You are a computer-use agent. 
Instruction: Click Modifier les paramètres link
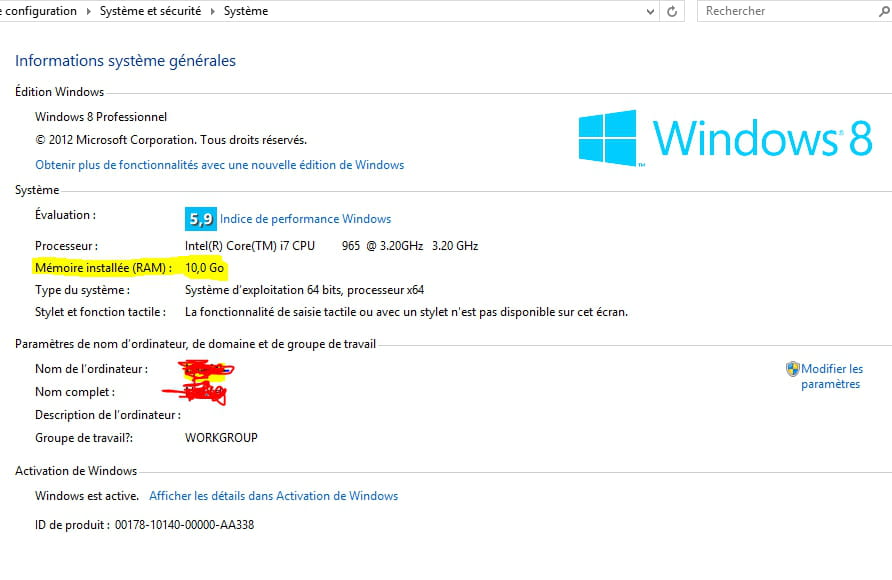point(832,376)
